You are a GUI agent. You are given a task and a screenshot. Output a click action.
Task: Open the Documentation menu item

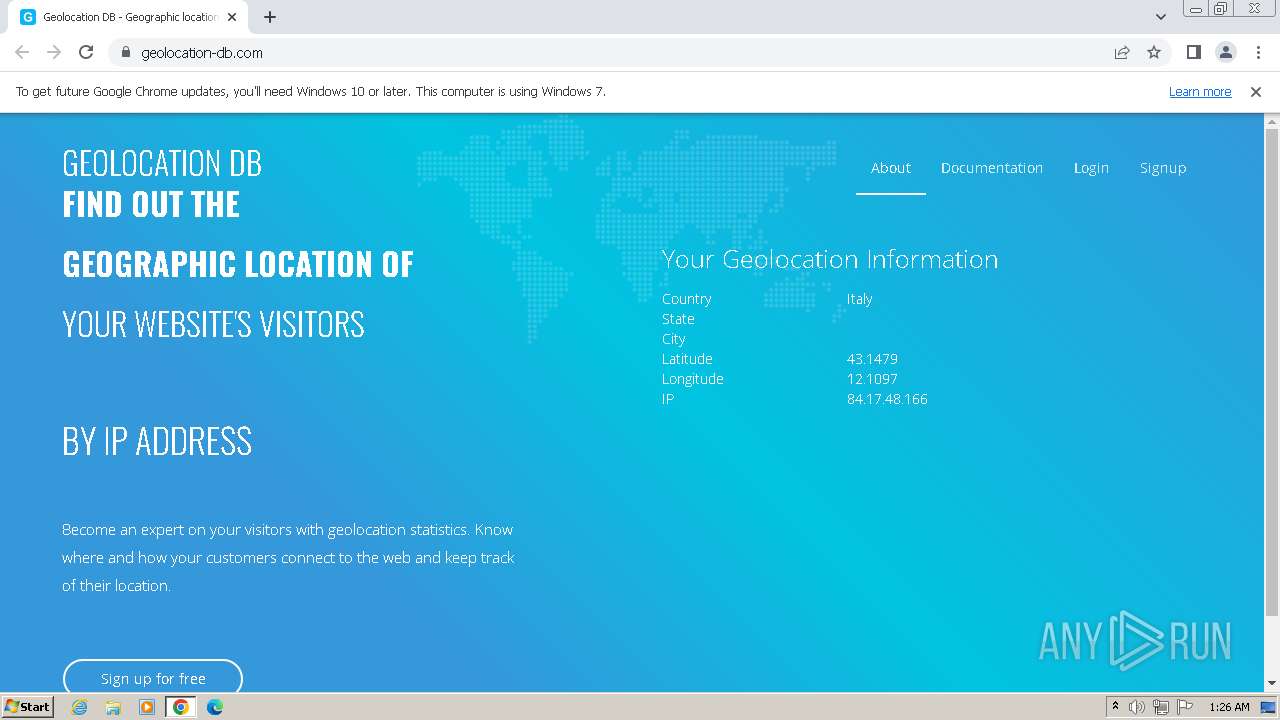tap(991, 168)
